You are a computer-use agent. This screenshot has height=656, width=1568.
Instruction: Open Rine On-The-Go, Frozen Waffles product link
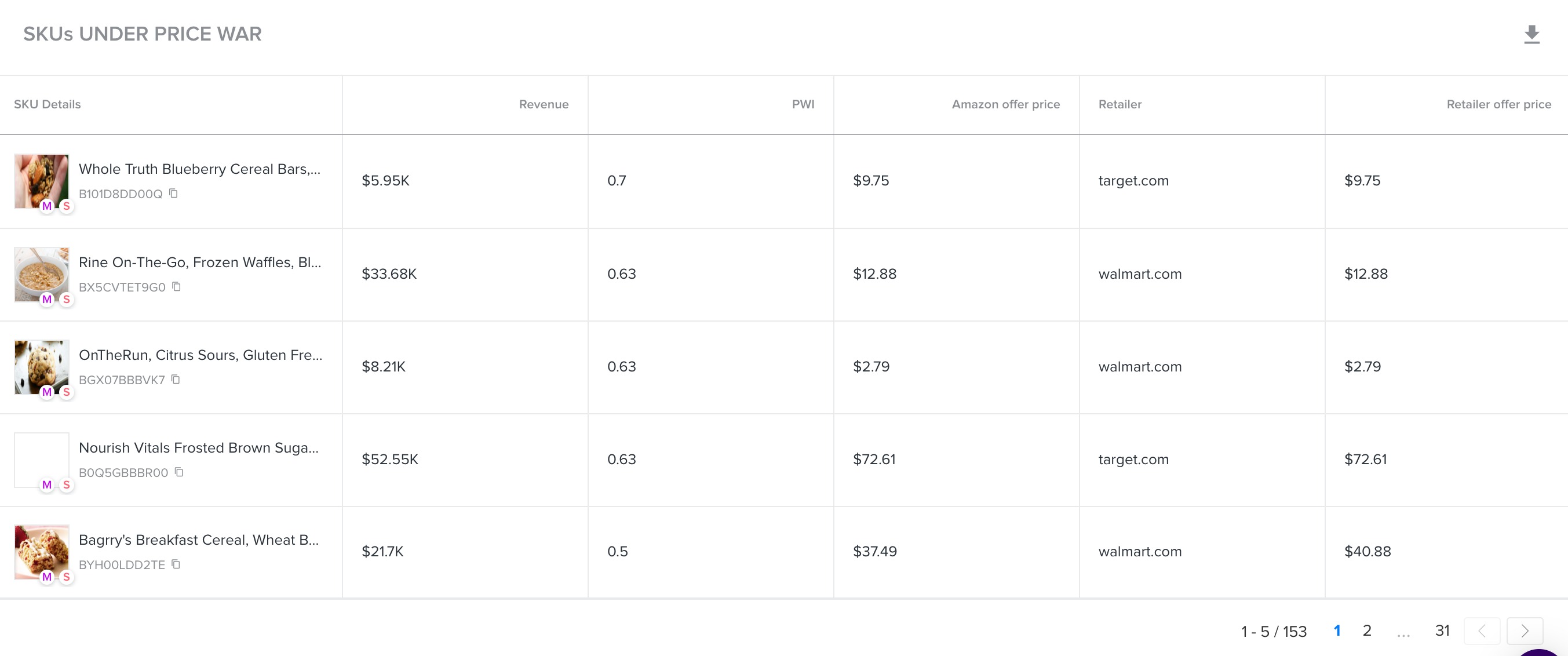200,263
